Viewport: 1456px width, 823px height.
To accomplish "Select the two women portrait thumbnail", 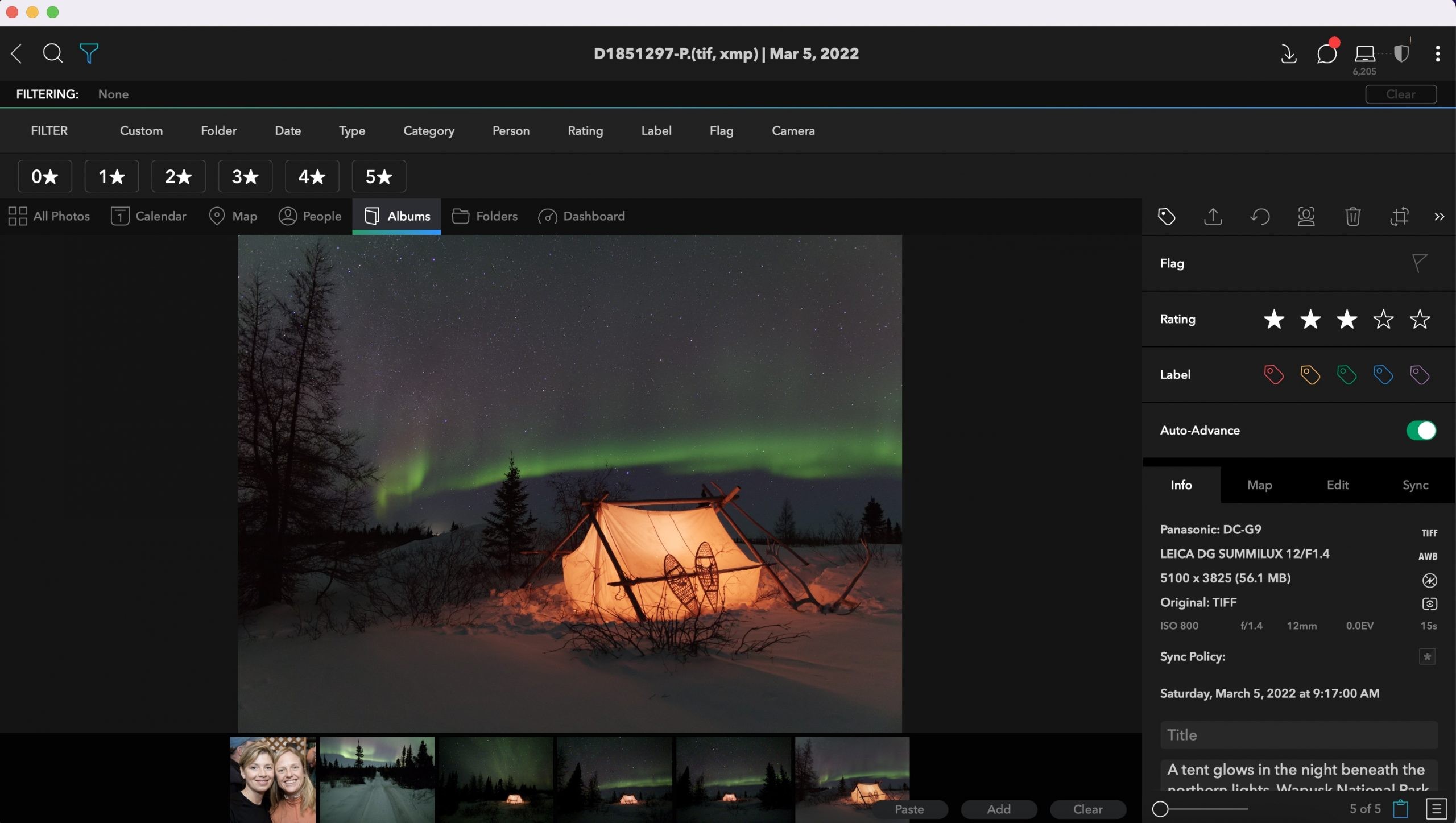I will coord(272,780).
